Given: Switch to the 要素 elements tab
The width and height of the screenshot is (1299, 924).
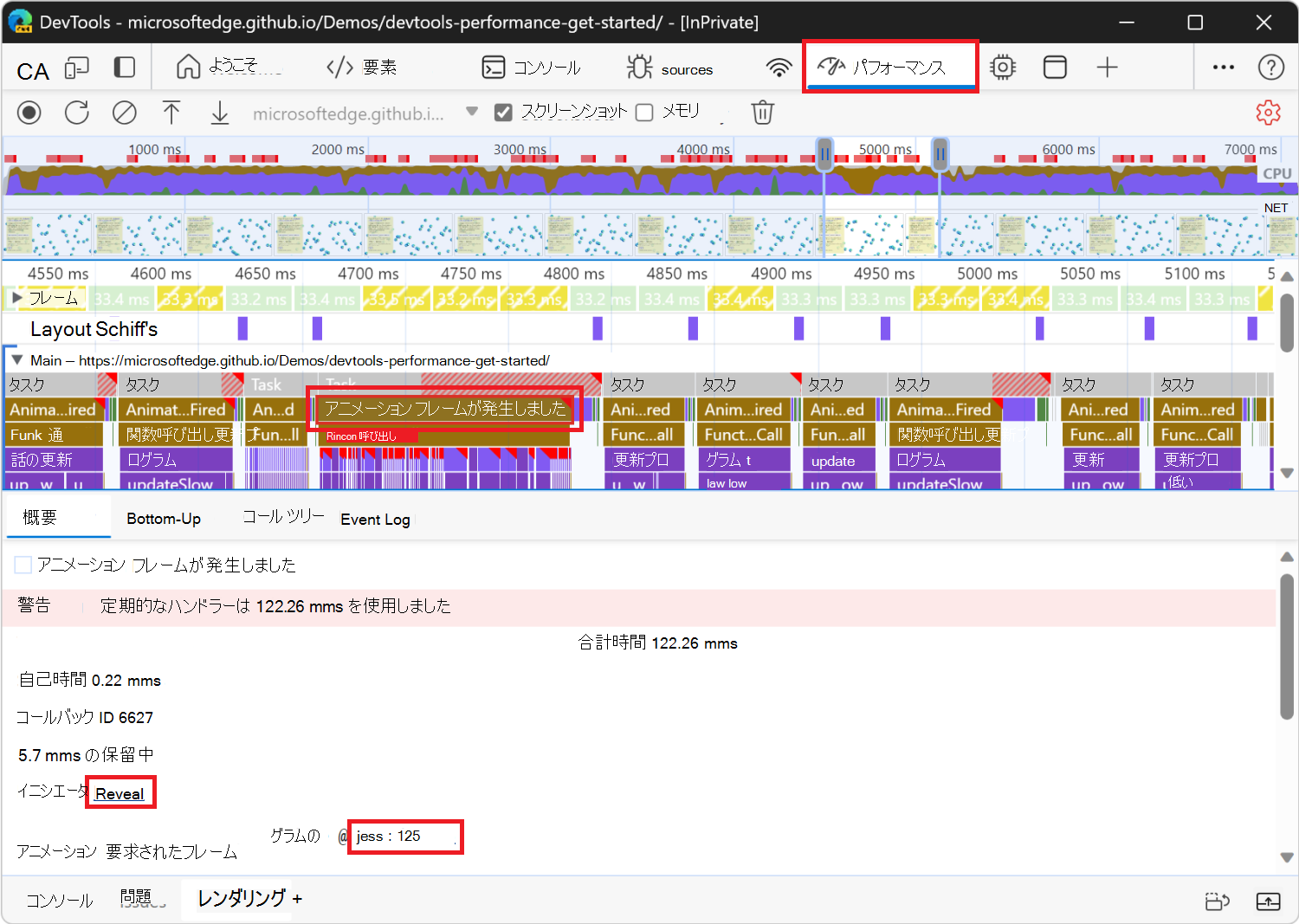Looking at the screenshot, I should click(x=362, y=68).
